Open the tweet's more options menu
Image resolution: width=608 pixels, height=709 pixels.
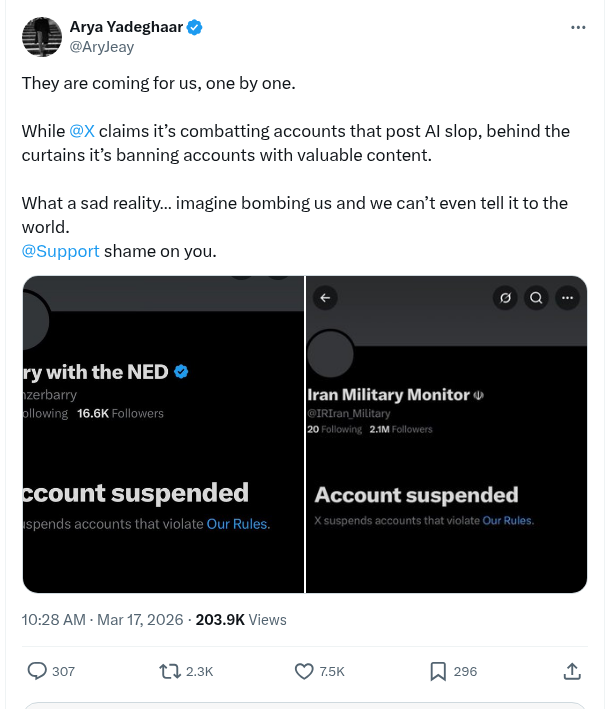pyautogui.click(x=578, y=28)
